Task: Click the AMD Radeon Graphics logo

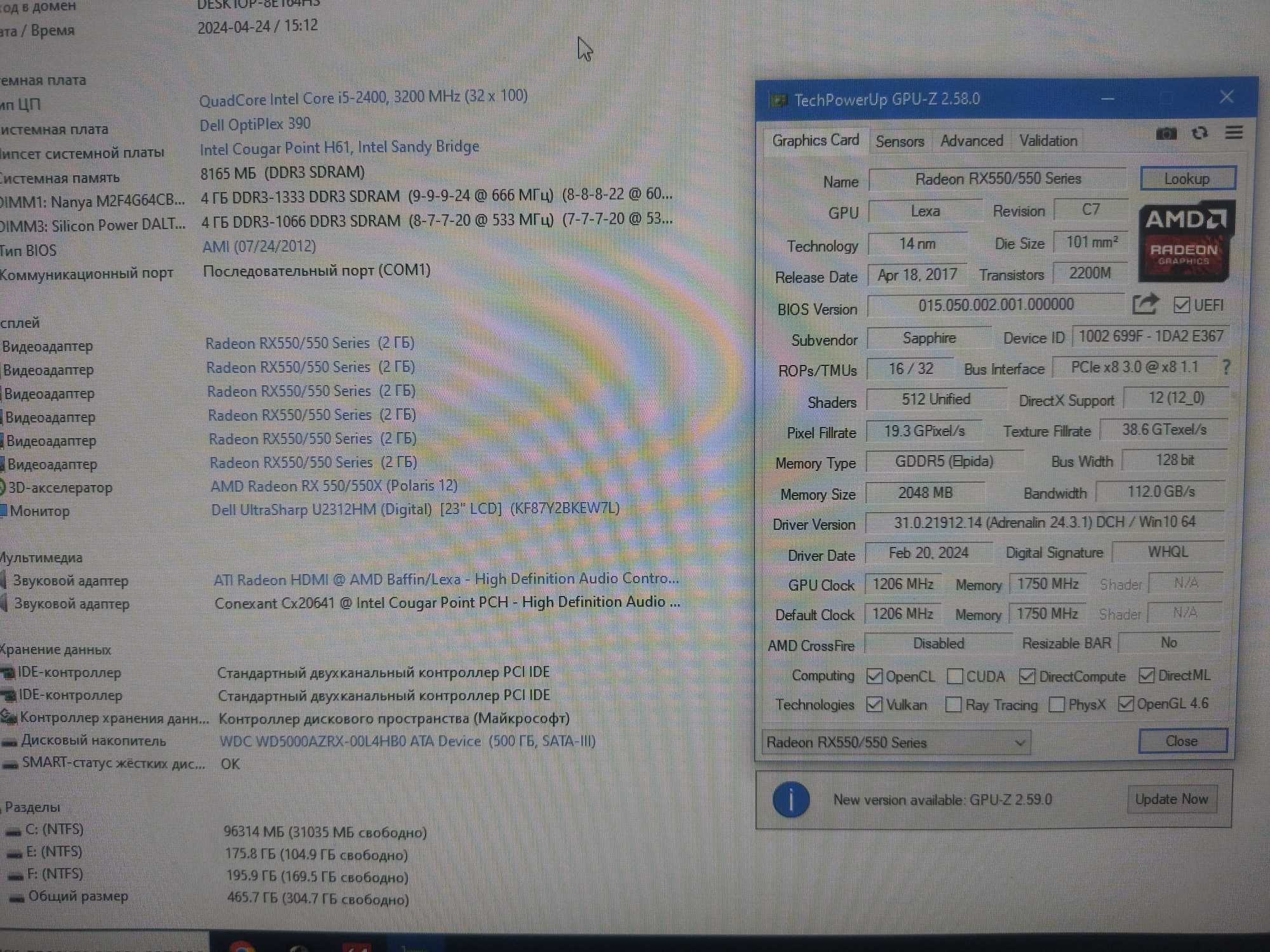Action: point(1186,241)
